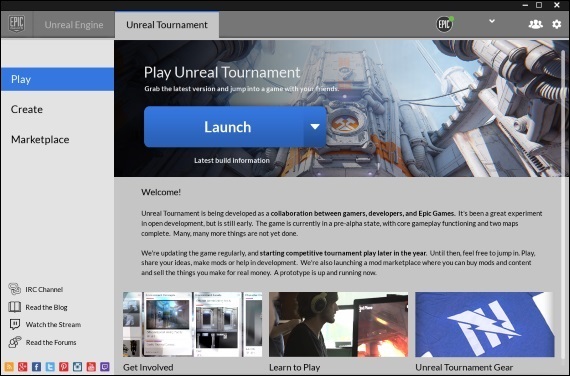Click the Epic Games logo in top-left corner

tap(17, 24)
